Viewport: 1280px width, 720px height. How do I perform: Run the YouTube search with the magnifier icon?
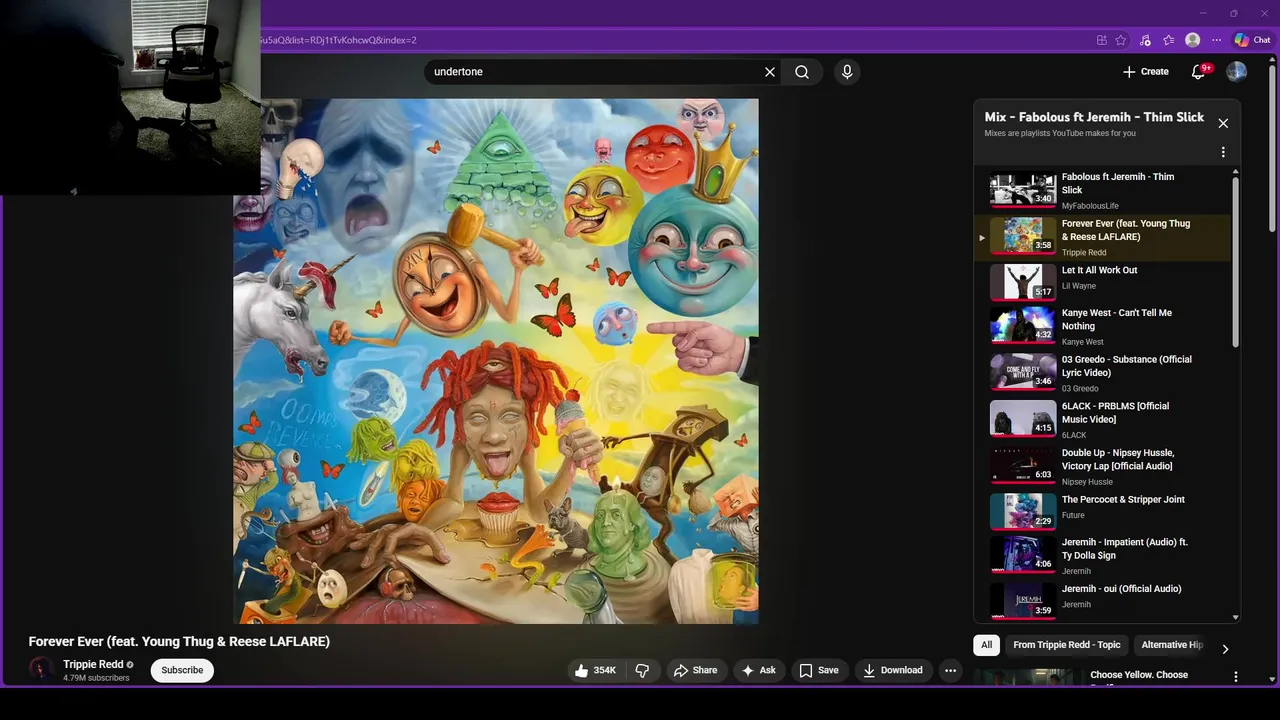point(802,72)
